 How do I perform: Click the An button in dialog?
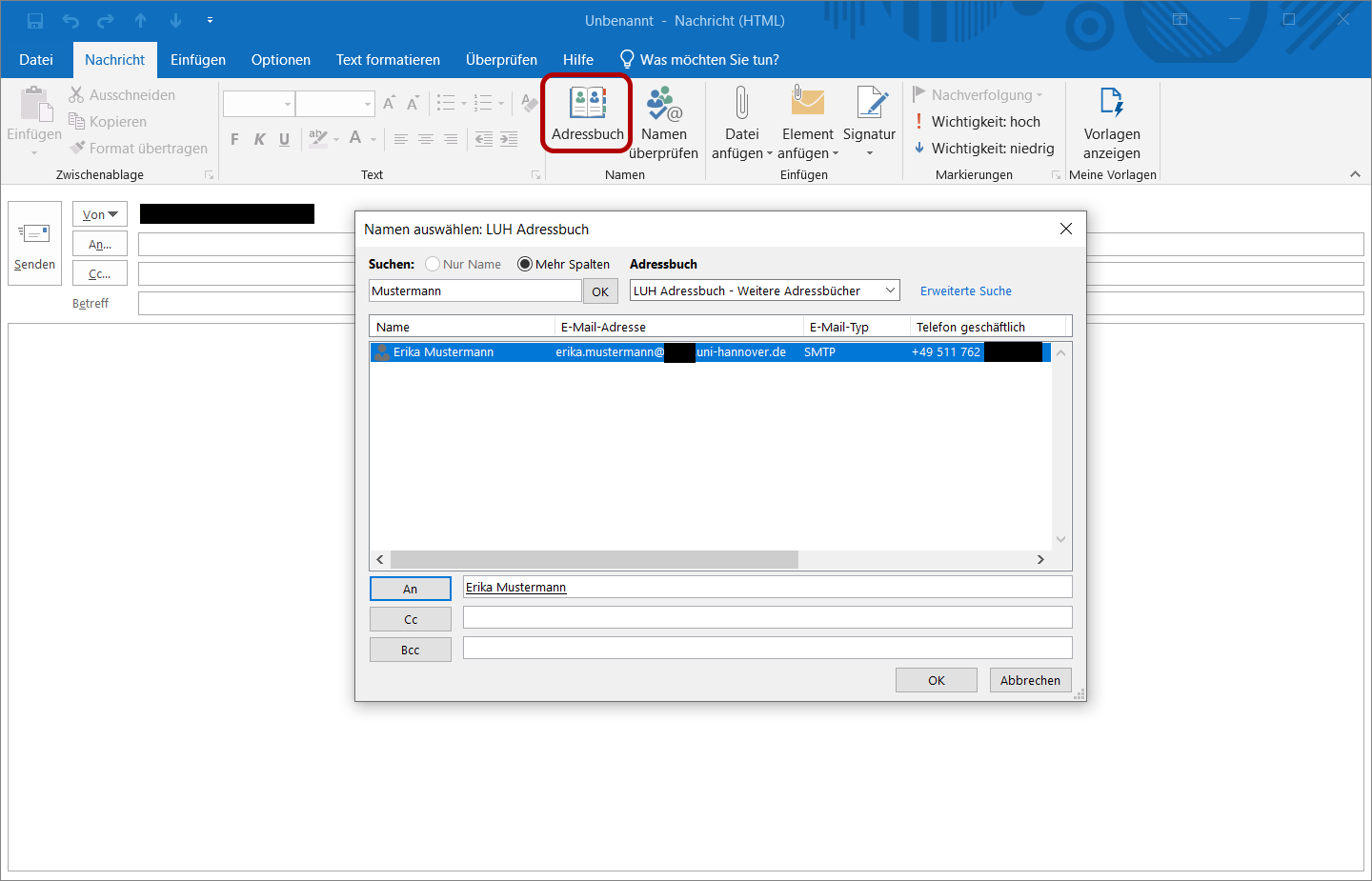click(x=411, y=589)
